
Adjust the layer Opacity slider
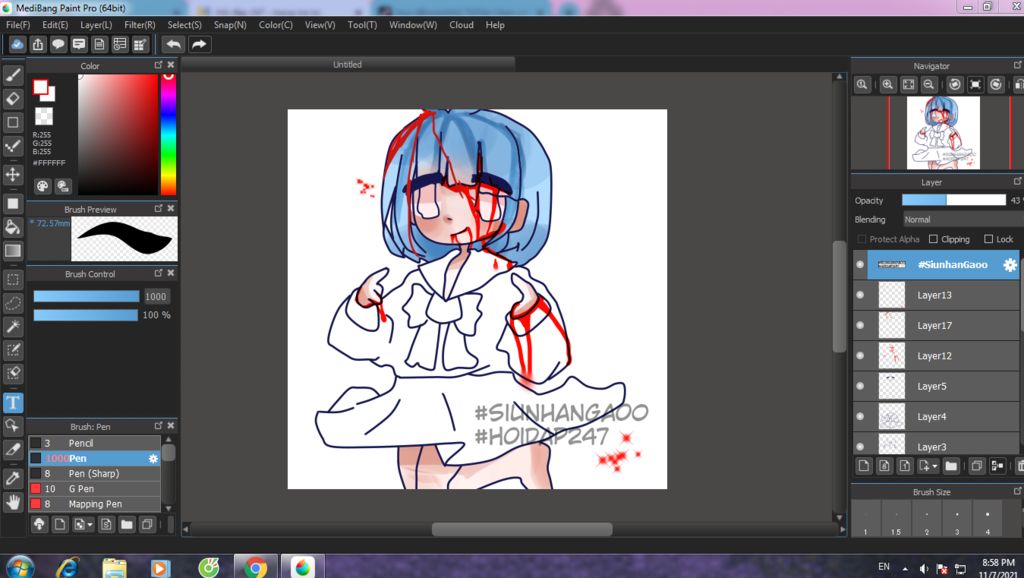point(953,200)
